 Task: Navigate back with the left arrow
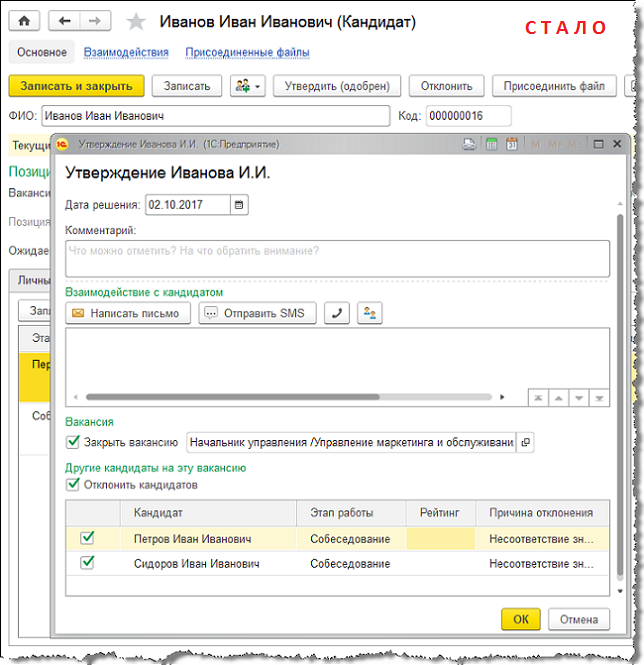(64, 21)
